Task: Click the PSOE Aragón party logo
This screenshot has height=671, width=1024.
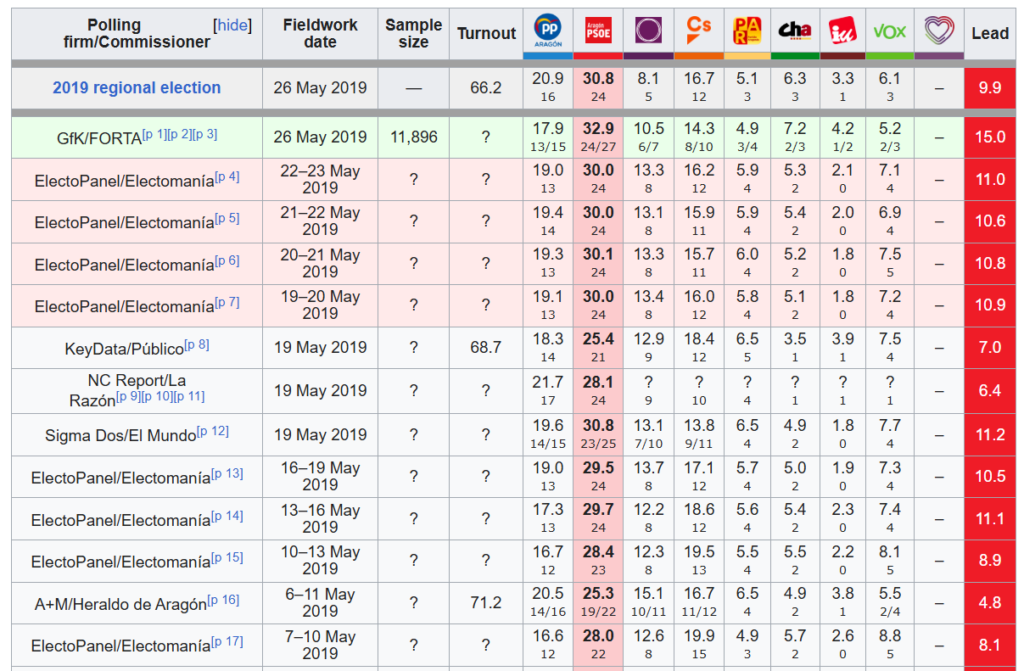Action: coord(597,31)
